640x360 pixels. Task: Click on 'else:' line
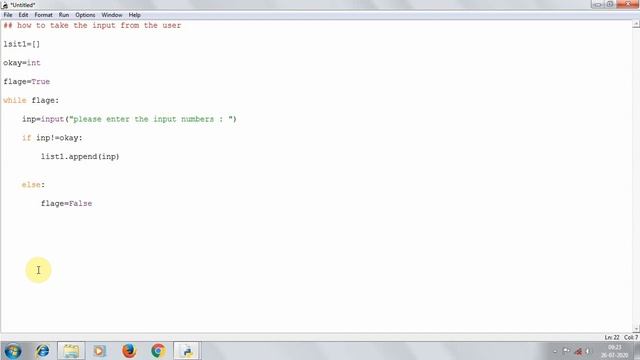pos(33,185)
